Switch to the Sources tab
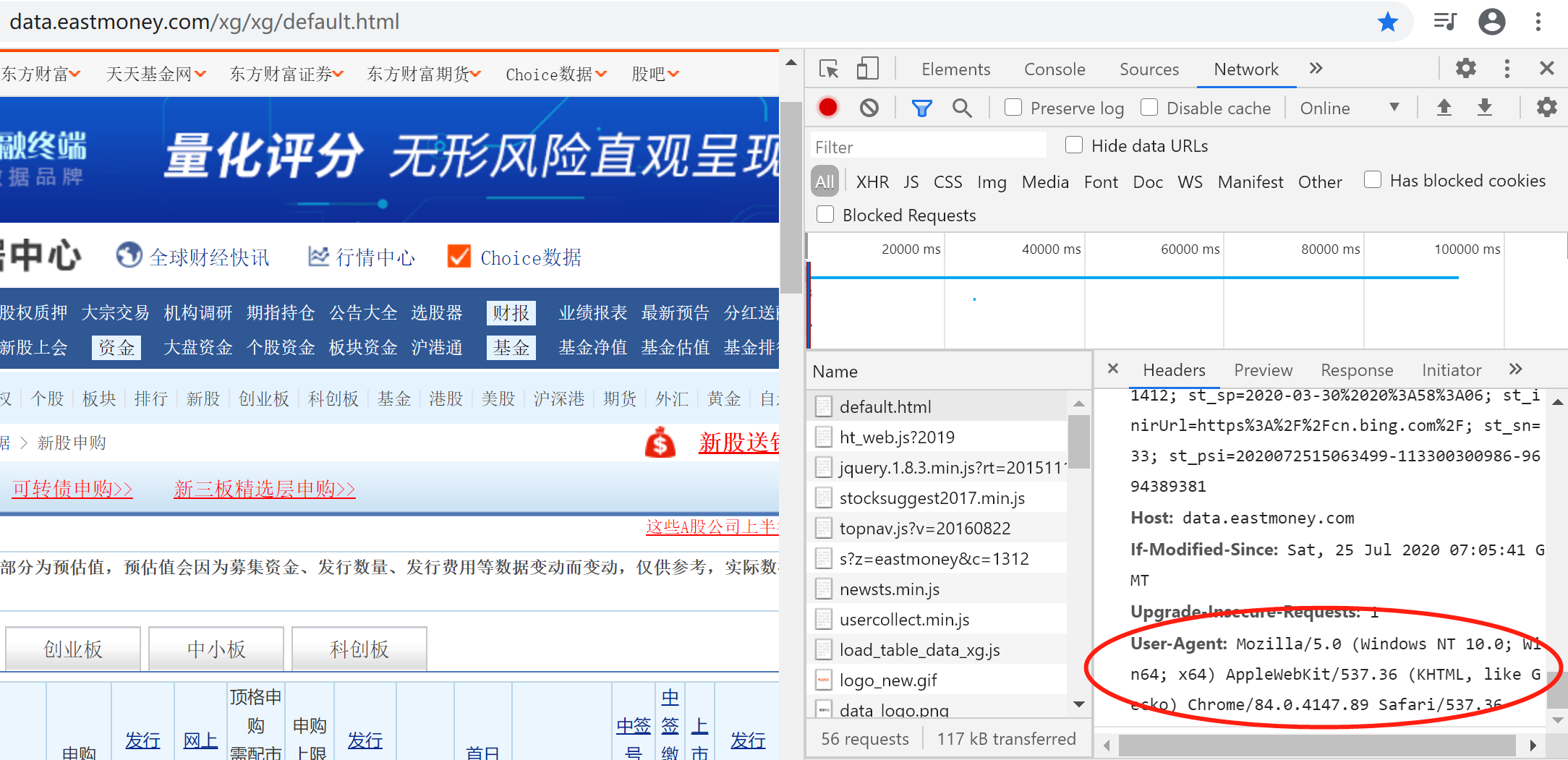 (1149, 69)
